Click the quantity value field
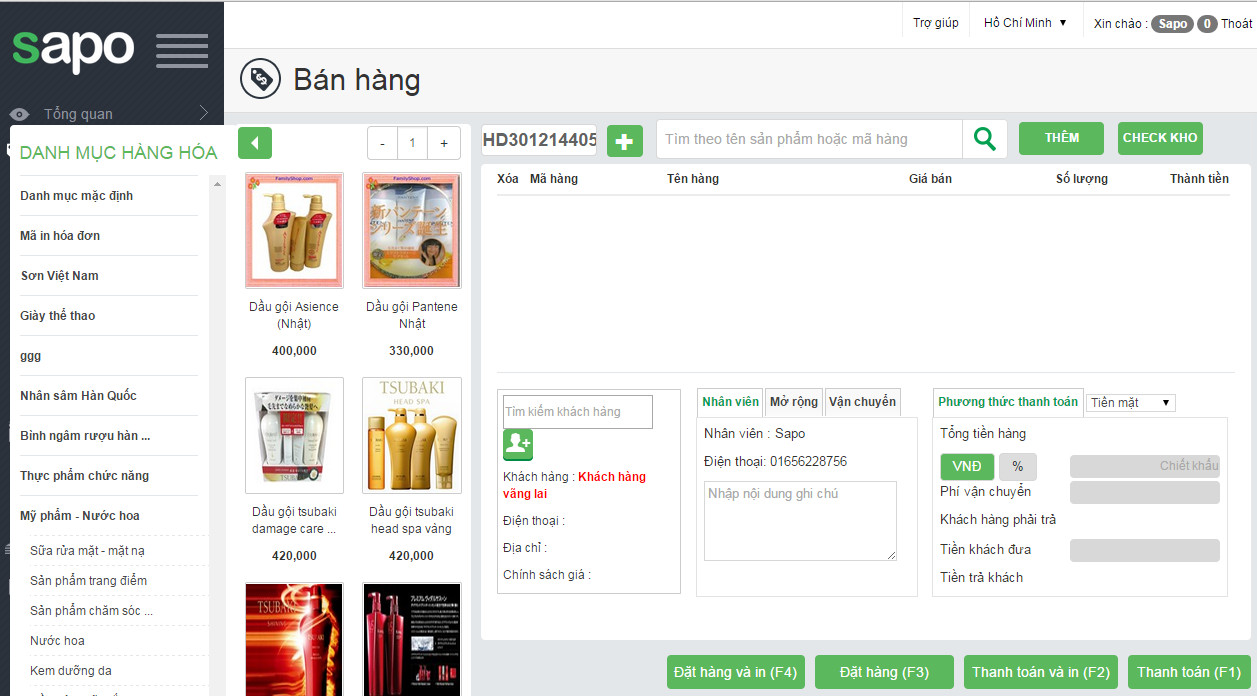The width and height of the screenshot is (1257, 696). [412, 143]
